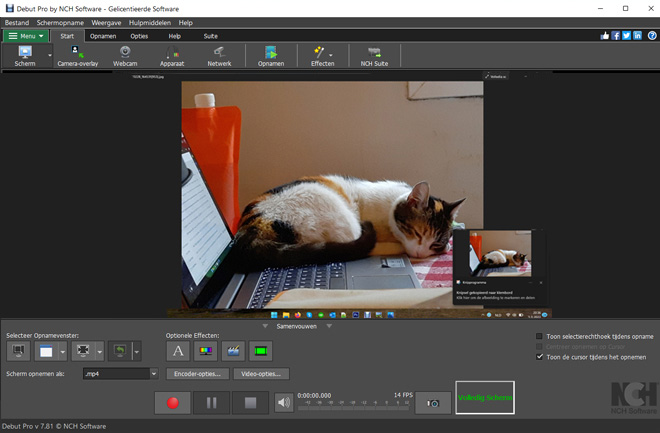Switch to Start tab
Image resolution: width=660 pixels, height=433 pixels.
click(x=67, y=36)
